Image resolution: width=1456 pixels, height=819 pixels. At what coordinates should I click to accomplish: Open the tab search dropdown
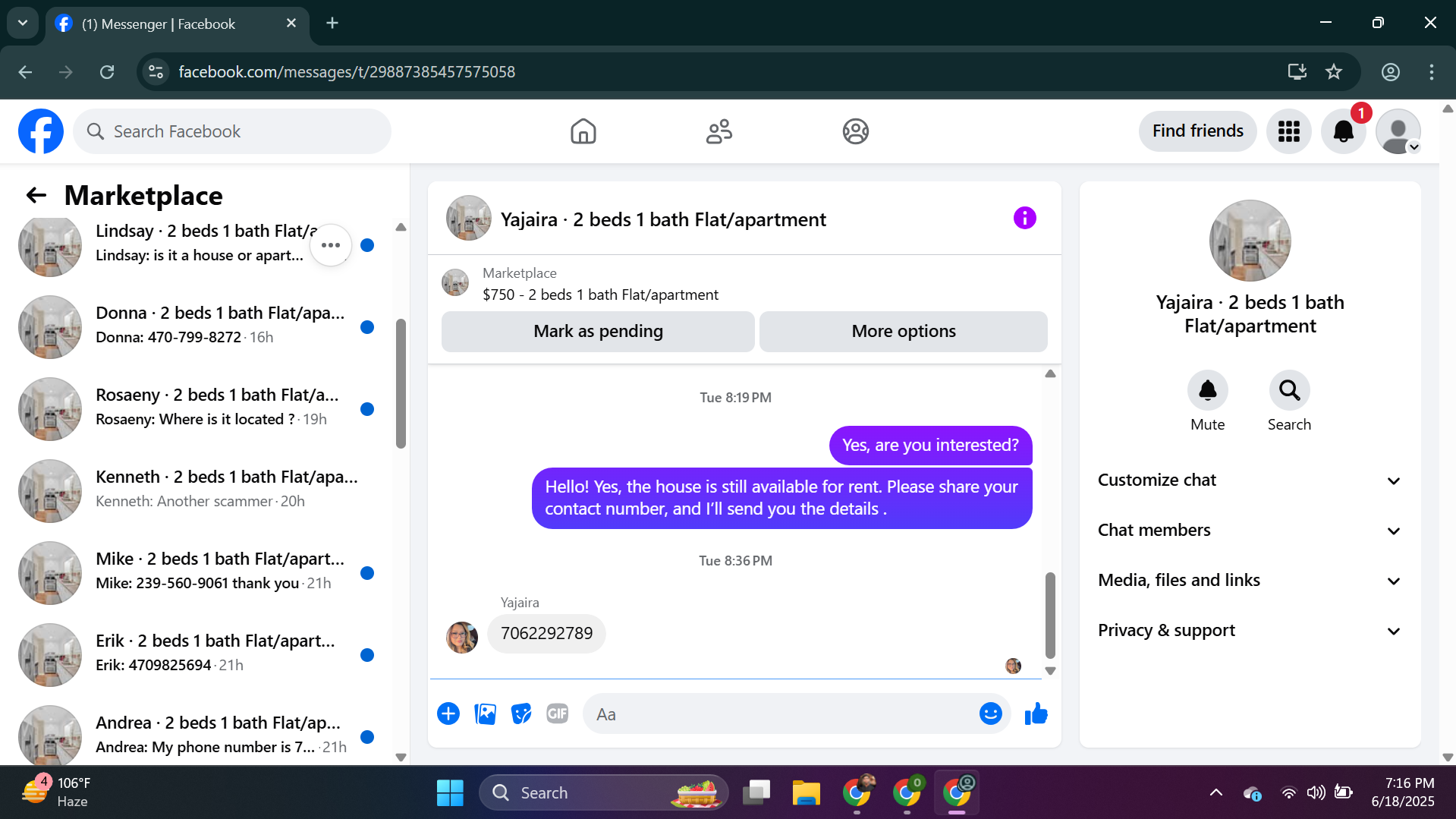pyautogui.click(x=23, y=24)
